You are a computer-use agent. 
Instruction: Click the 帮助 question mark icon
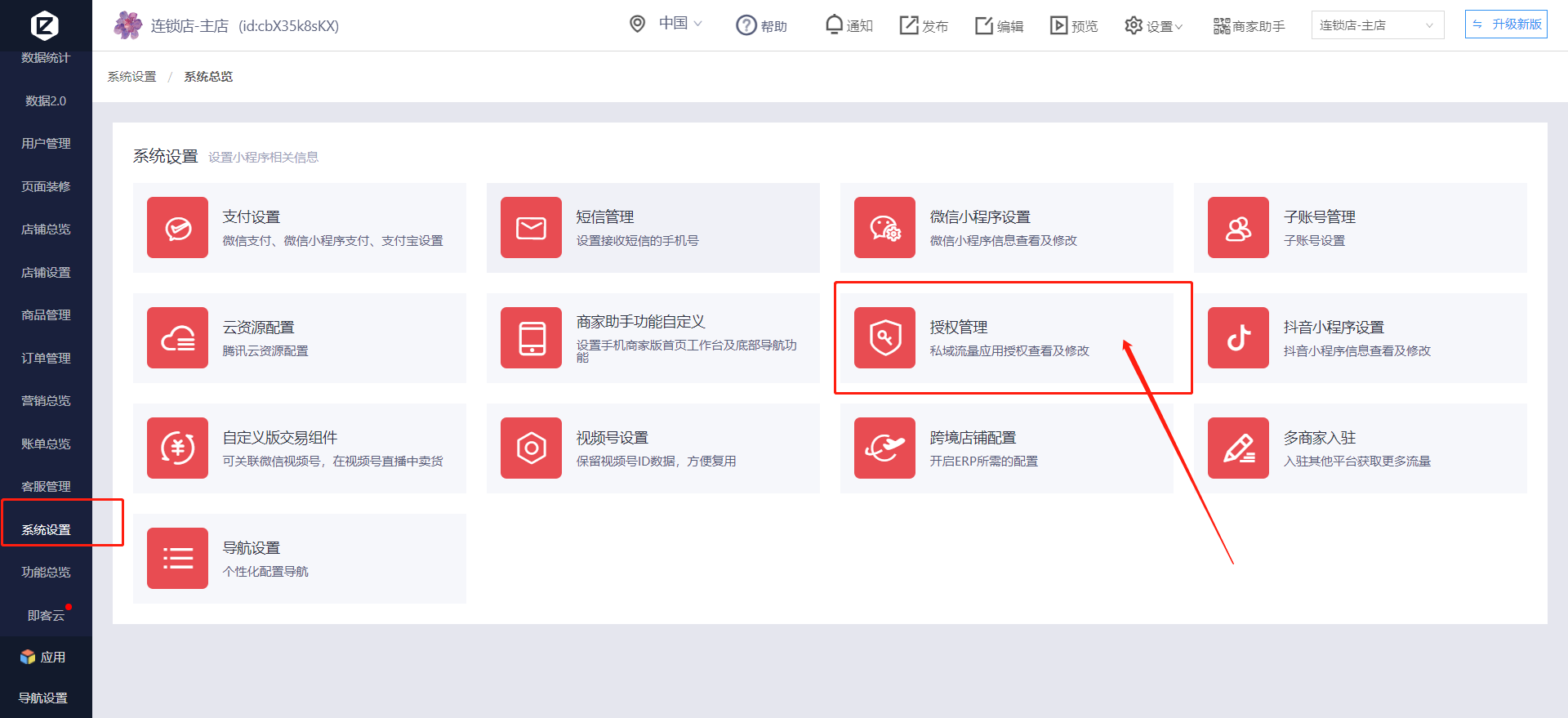click(746, 25)
